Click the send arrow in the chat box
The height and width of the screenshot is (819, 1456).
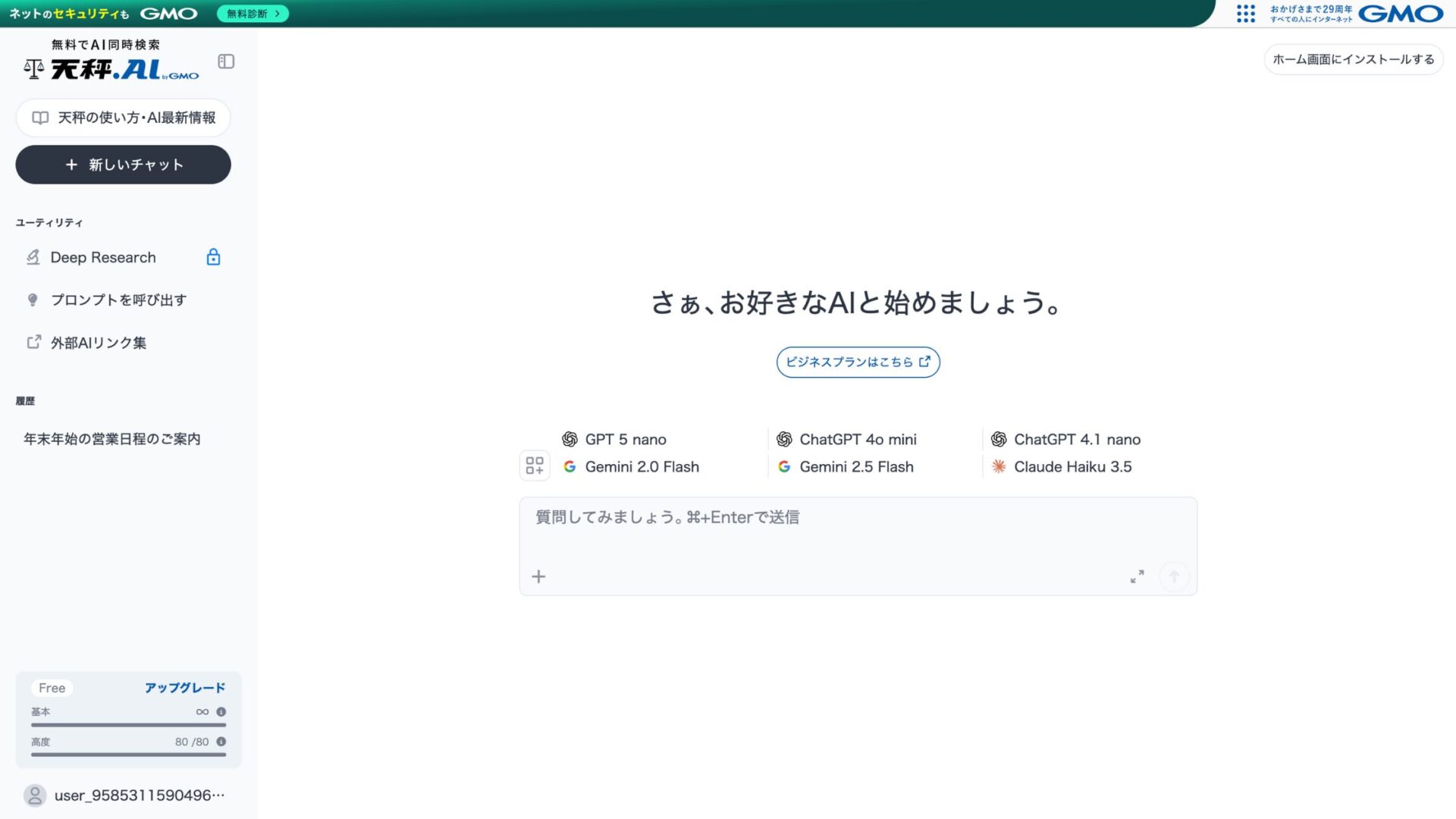click(x=1174, y=576)
